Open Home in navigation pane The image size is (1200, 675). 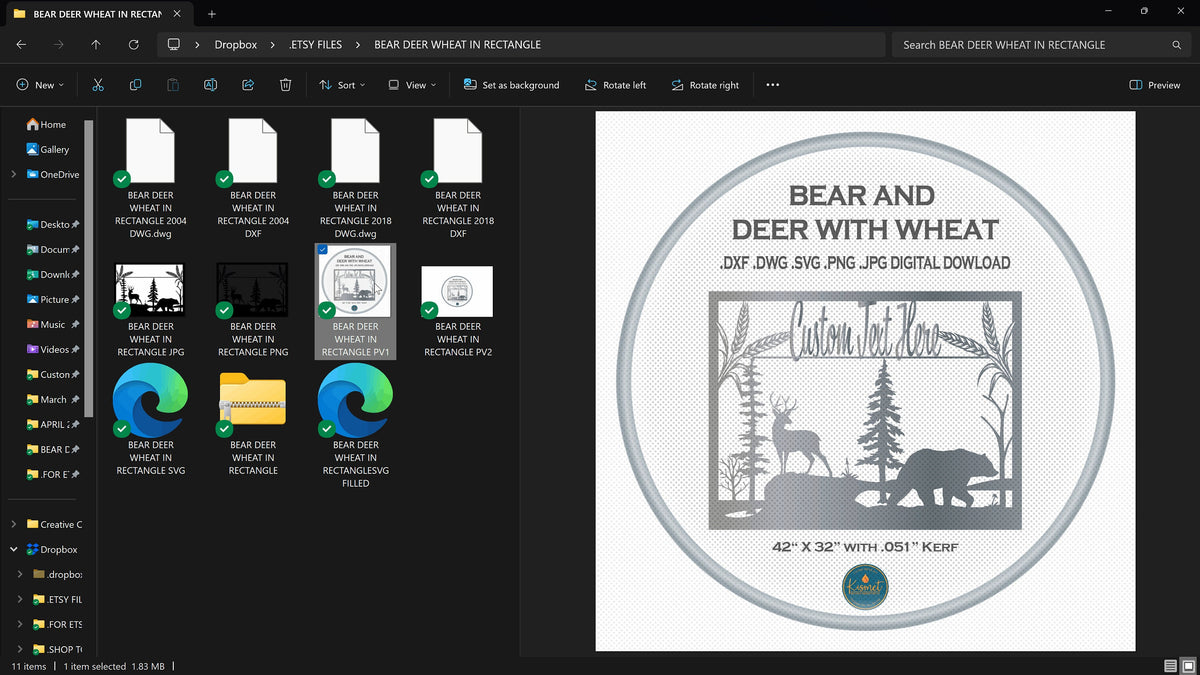point(46,124)
